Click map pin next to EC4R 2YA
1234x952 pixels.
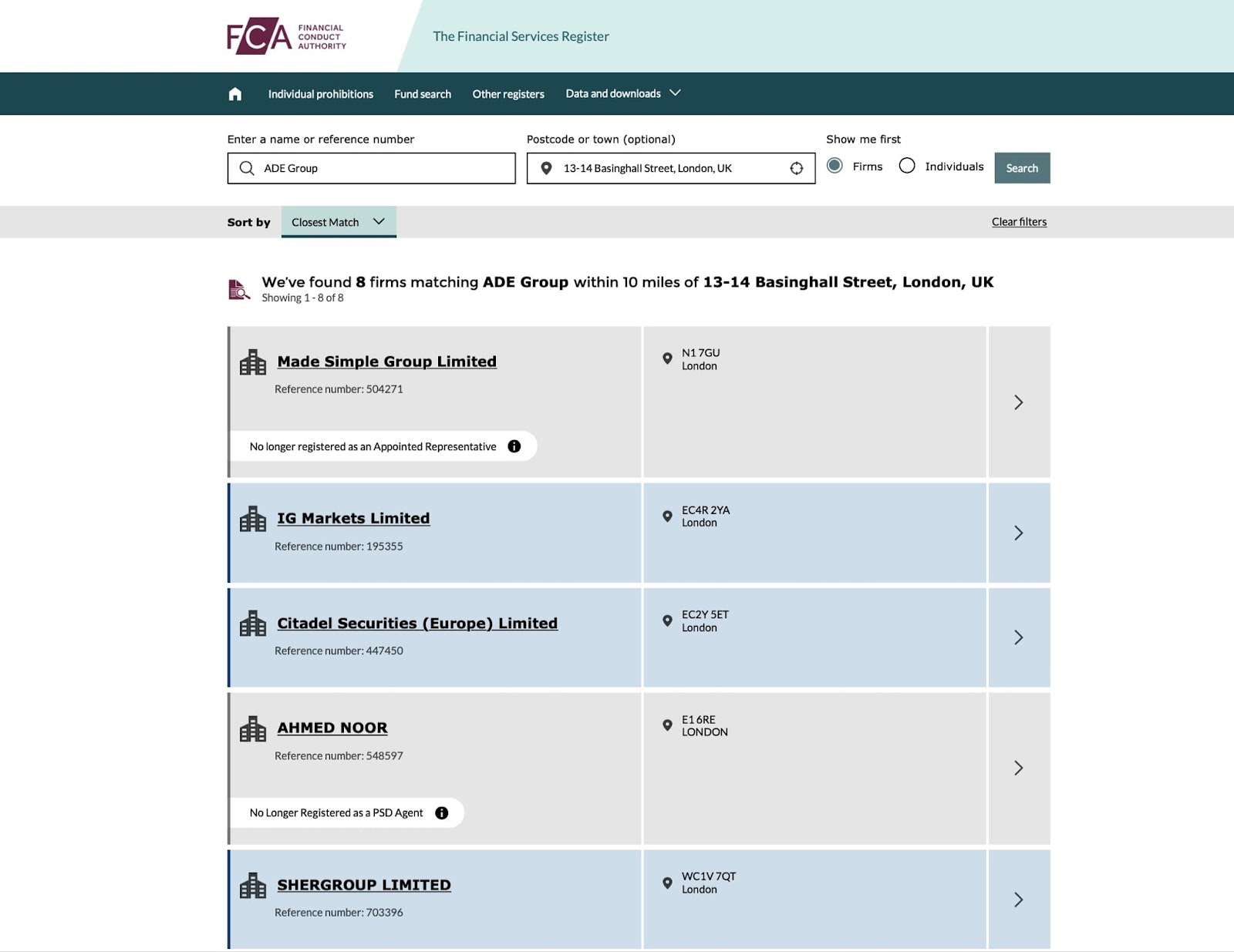(x=667, y=516)
